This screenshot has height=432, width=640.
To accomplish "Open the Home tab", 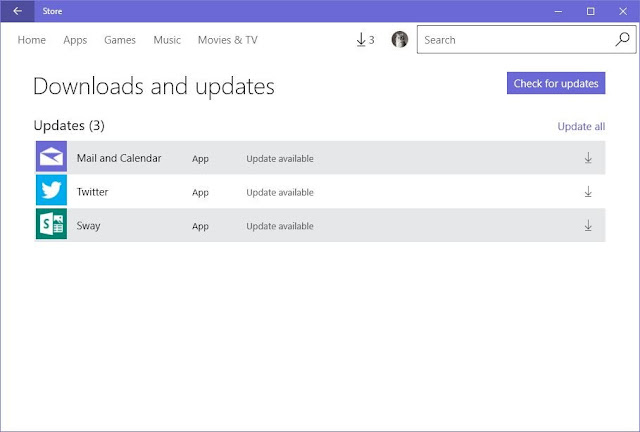I will (31, 40).
